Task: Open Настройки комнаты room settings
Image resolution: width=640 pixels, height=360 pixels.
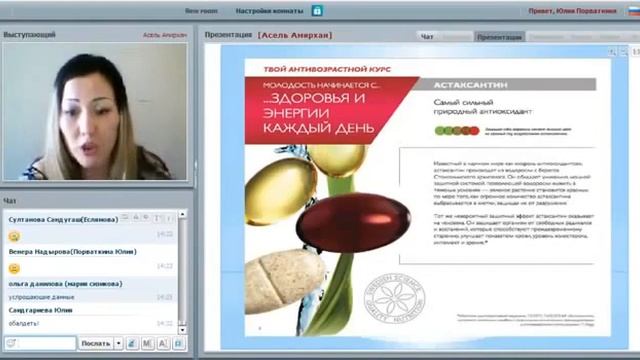Action: [x=269, y=11]
